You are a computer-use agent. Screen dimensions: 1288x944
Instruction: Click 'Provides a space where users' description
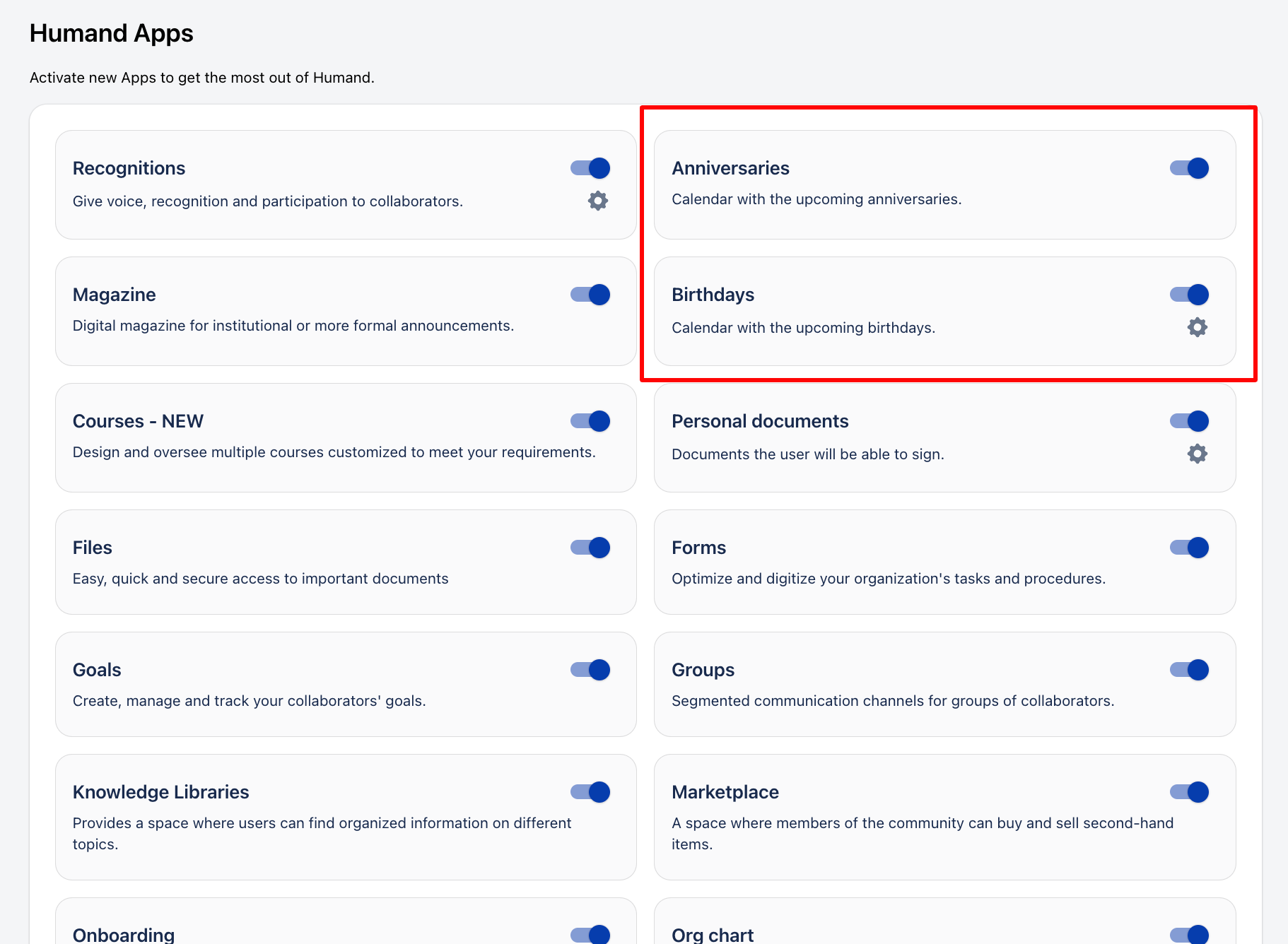[x=322, y=834]
